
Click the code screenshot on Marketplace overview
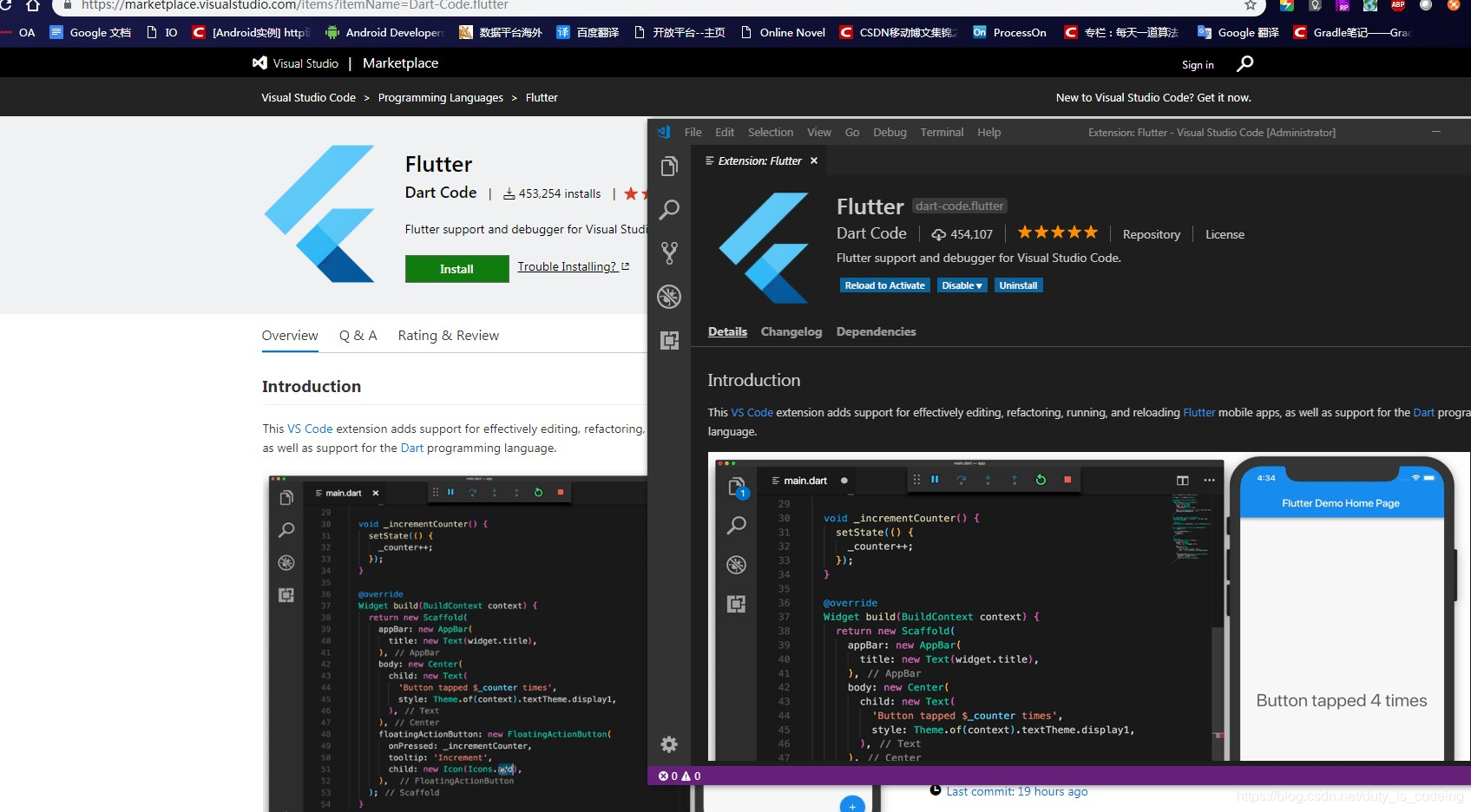pyautogui.click(x=457, y=643)
